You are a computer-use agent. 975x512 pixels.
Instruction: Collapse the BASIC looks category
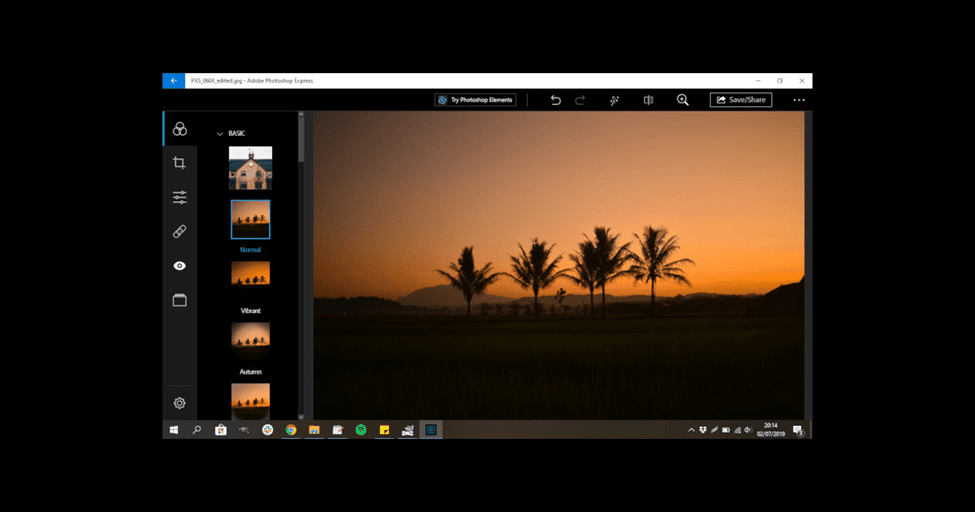[220, 133]
